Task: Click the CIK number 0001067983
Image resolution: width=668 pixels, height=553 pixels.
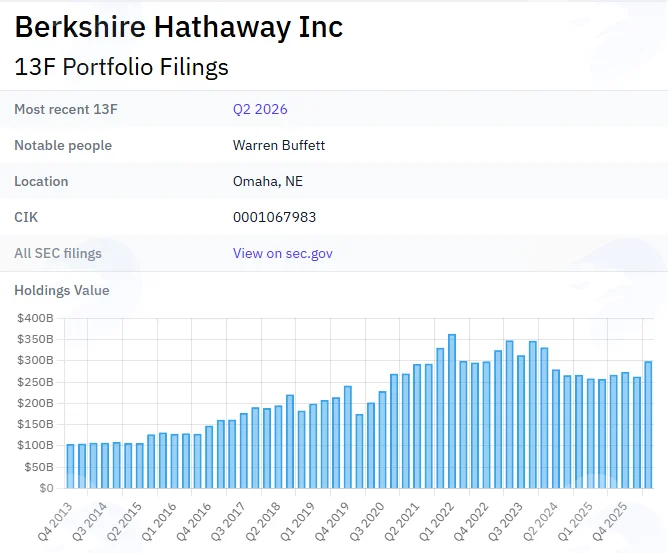Action: (274, 217)
